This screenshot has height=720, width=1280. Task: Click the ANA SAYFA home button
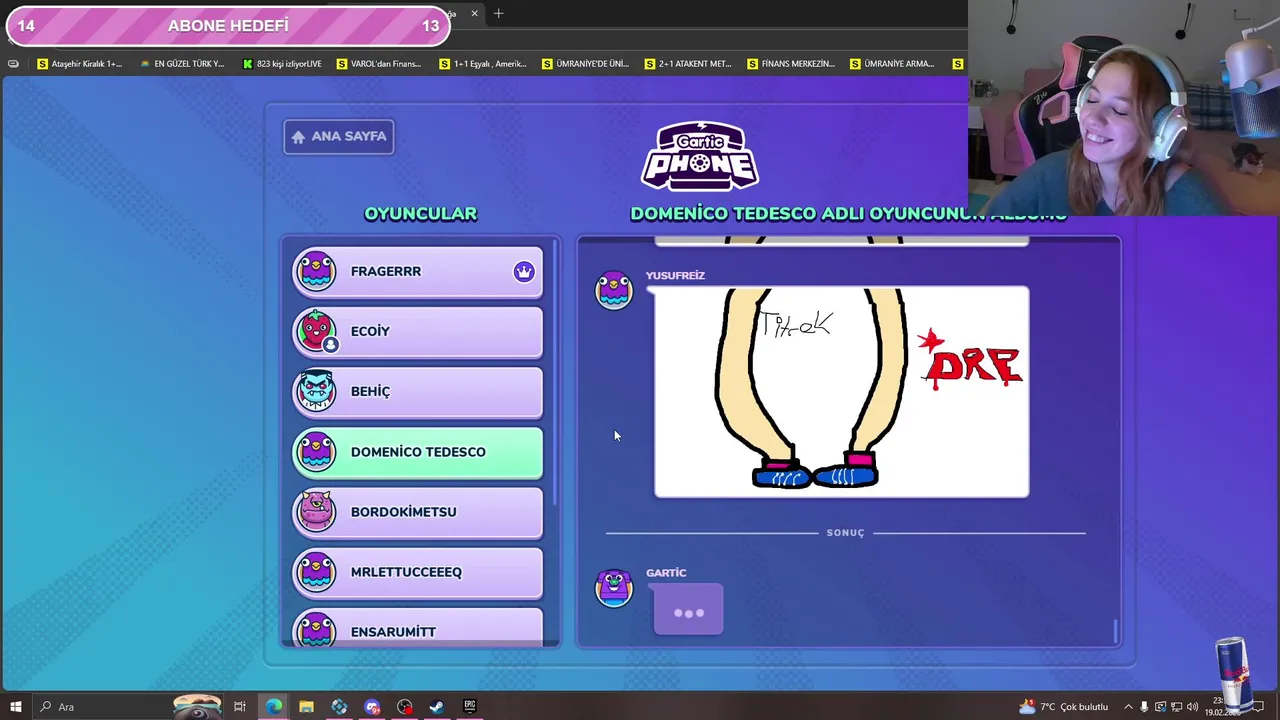pos(339,137)
